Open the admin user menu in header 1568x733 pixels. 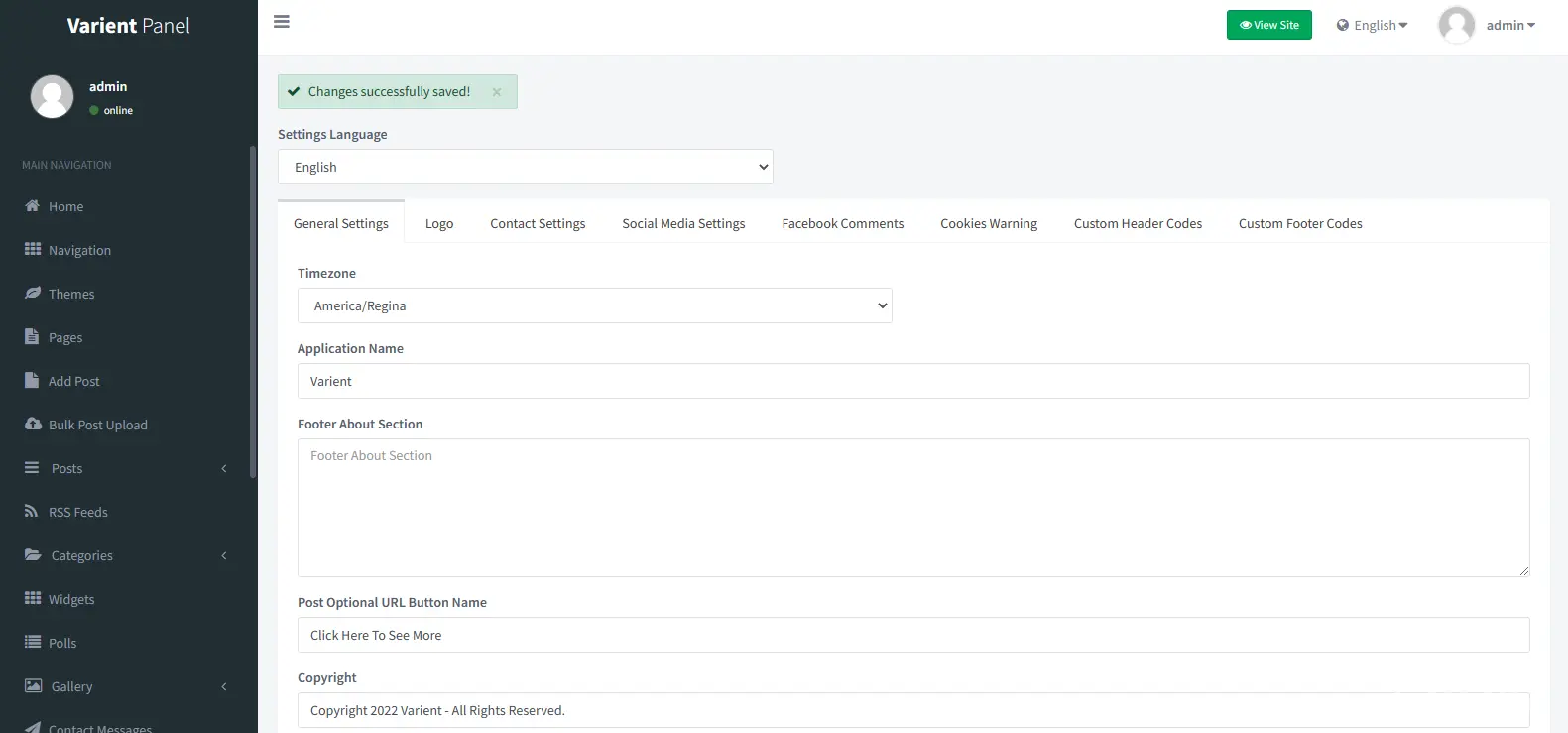1488,26
